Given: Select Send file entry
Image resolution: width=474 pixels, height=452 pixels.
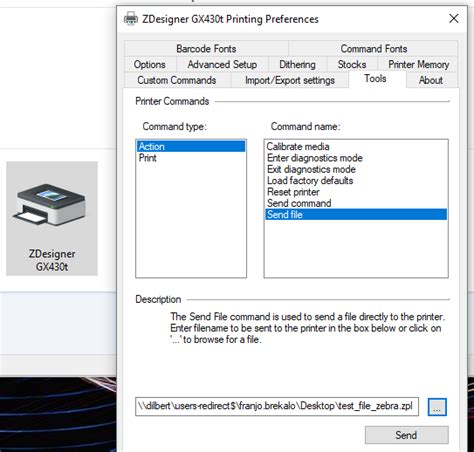Looking at the screenshot, I should point(356,214).
